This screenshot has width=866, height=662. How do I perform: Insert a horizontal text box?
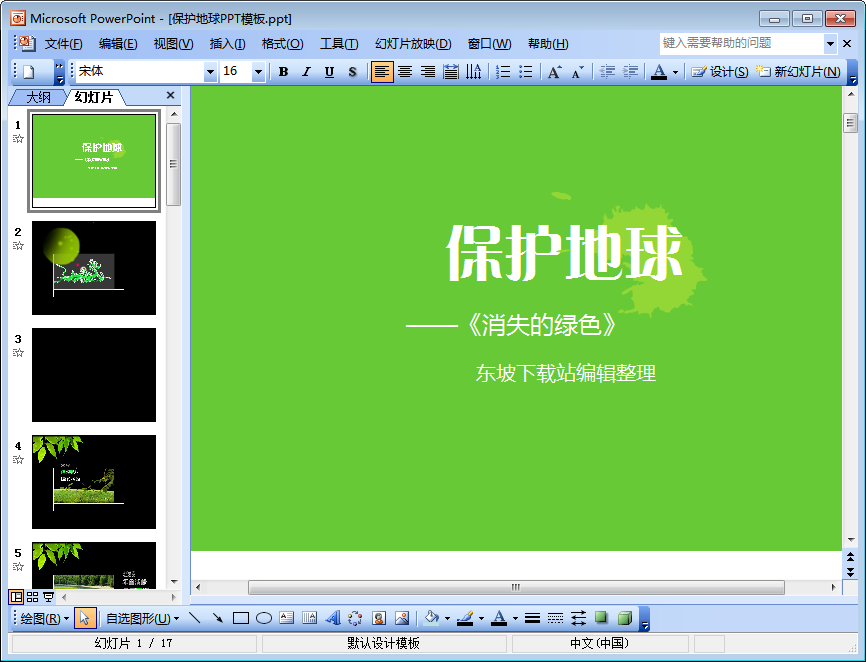pos(287,618)
